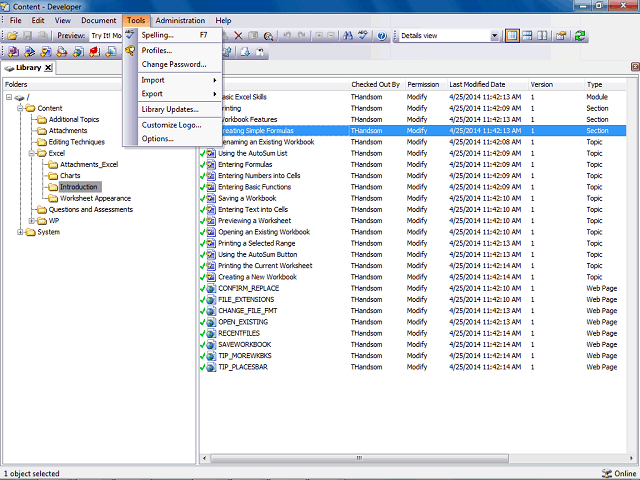Choose Options... from the Tools menu

point(180,139)
